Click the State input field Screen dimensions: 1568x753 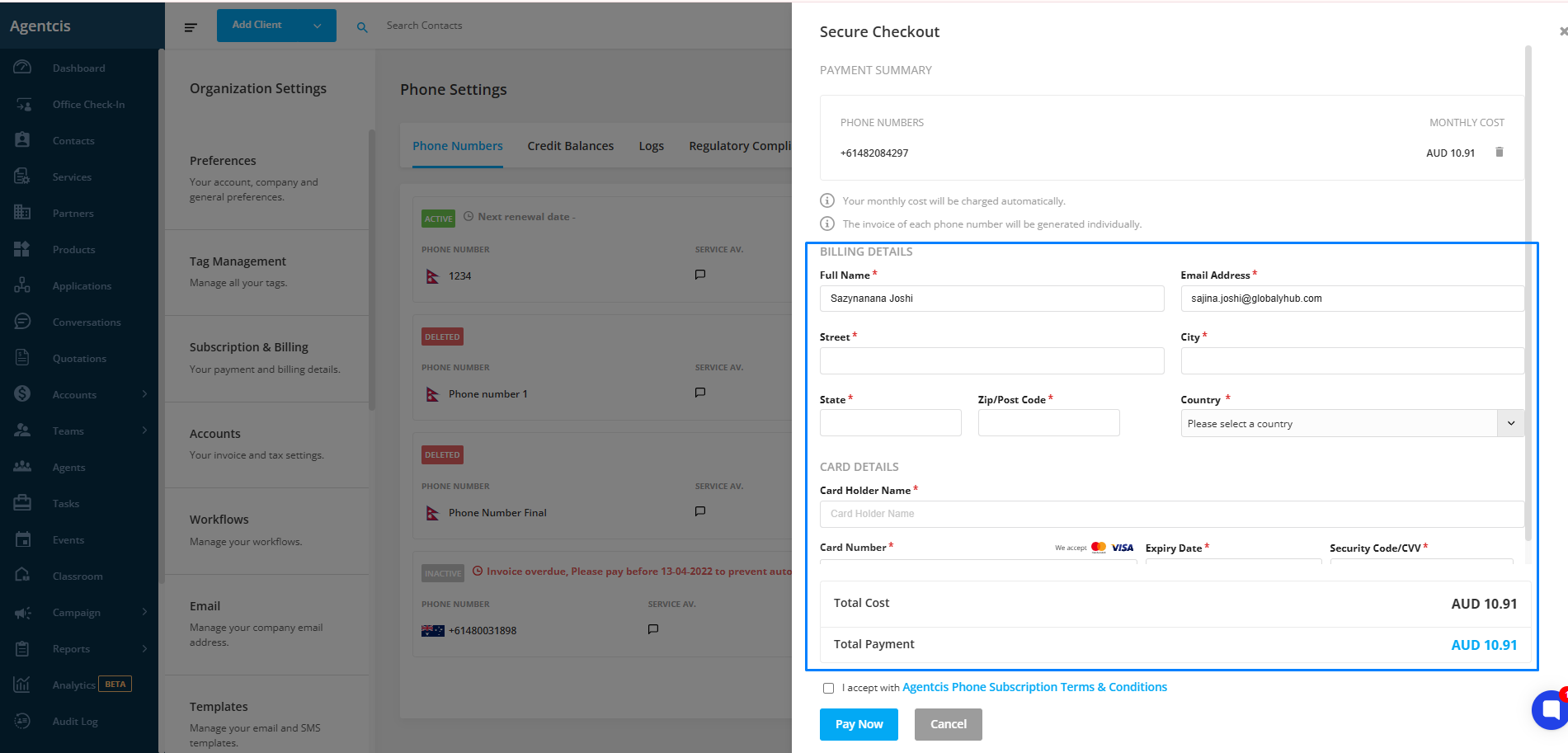(x=891, y=422)
